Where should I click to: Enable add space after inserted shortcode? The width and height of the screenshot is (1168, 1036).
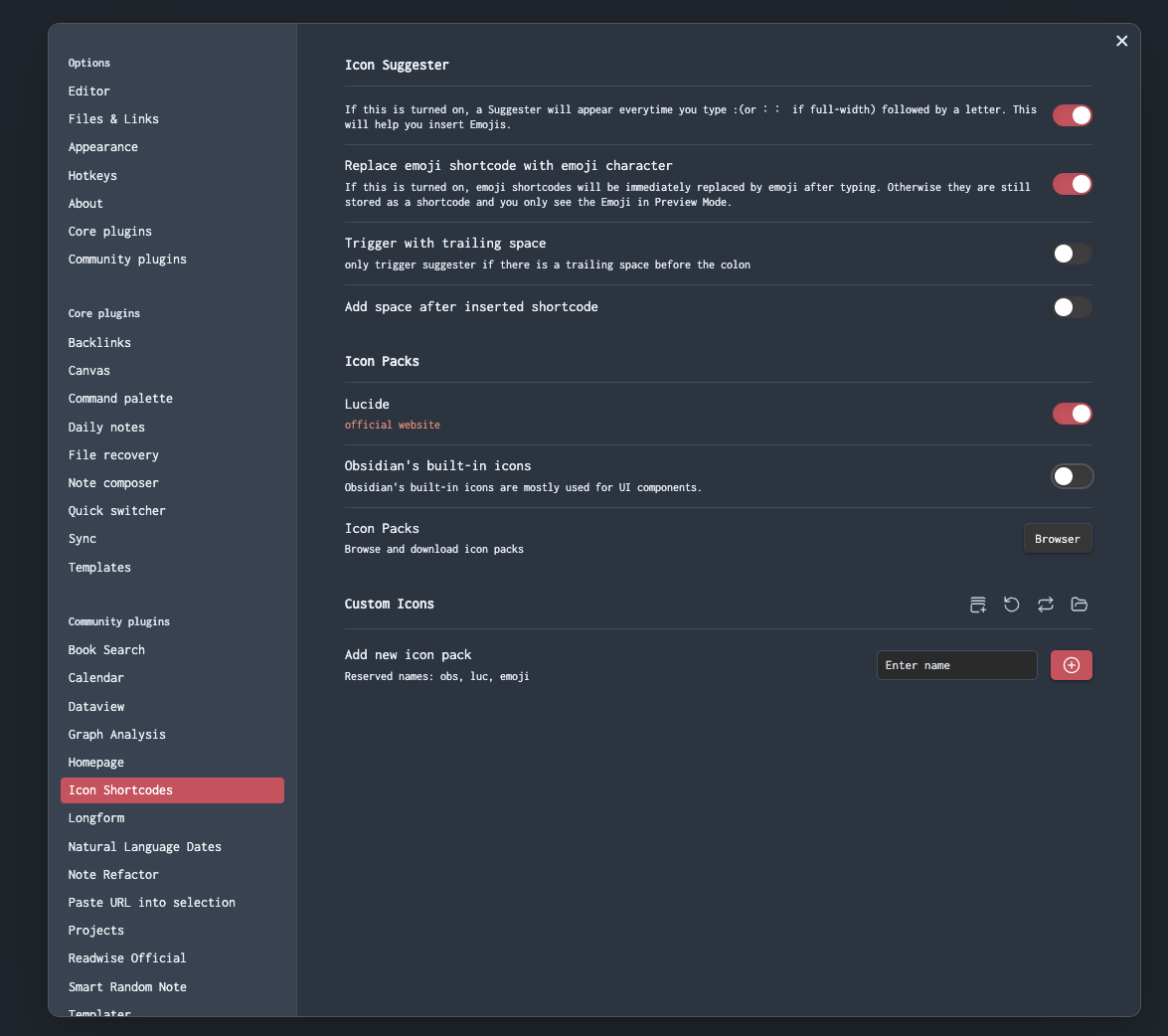[x=1072, y=307]
